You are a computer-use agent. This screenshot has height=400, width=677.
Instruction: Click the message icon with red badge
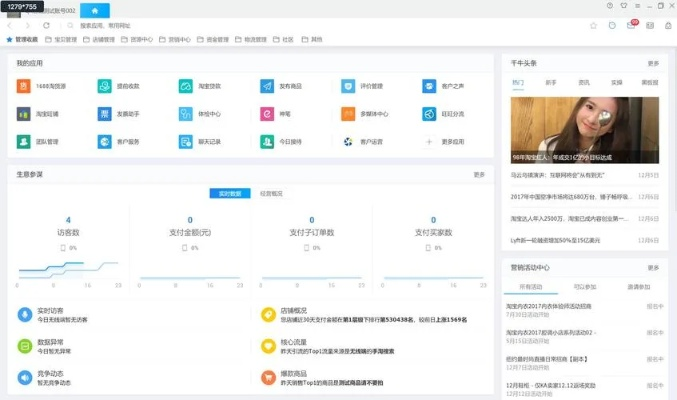[631, 25]
